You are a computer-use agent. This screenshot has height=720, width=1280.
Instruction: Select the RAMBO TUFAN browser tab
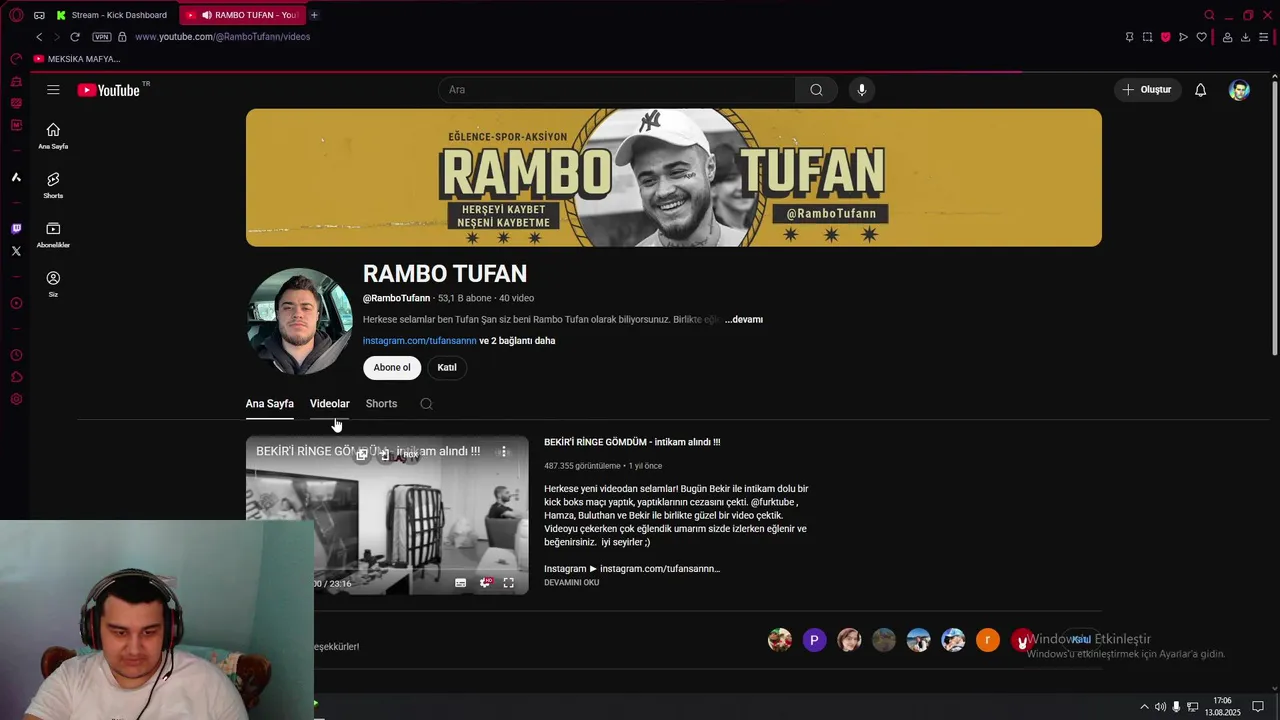[x=242, y=15]
